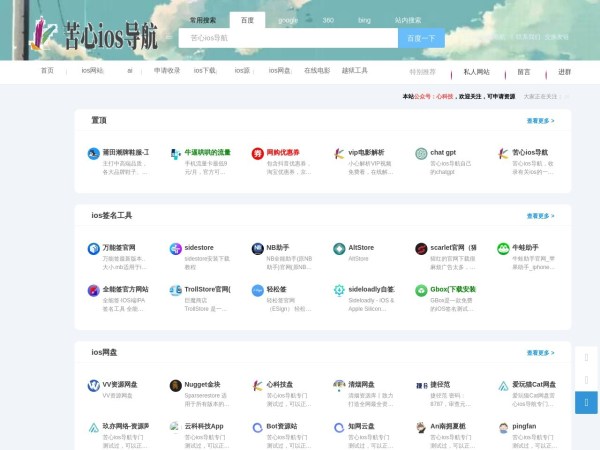Viewport: 600px width, 450px height.
Task: Click the Nugget金块 icon
Action: click(176, 385)
